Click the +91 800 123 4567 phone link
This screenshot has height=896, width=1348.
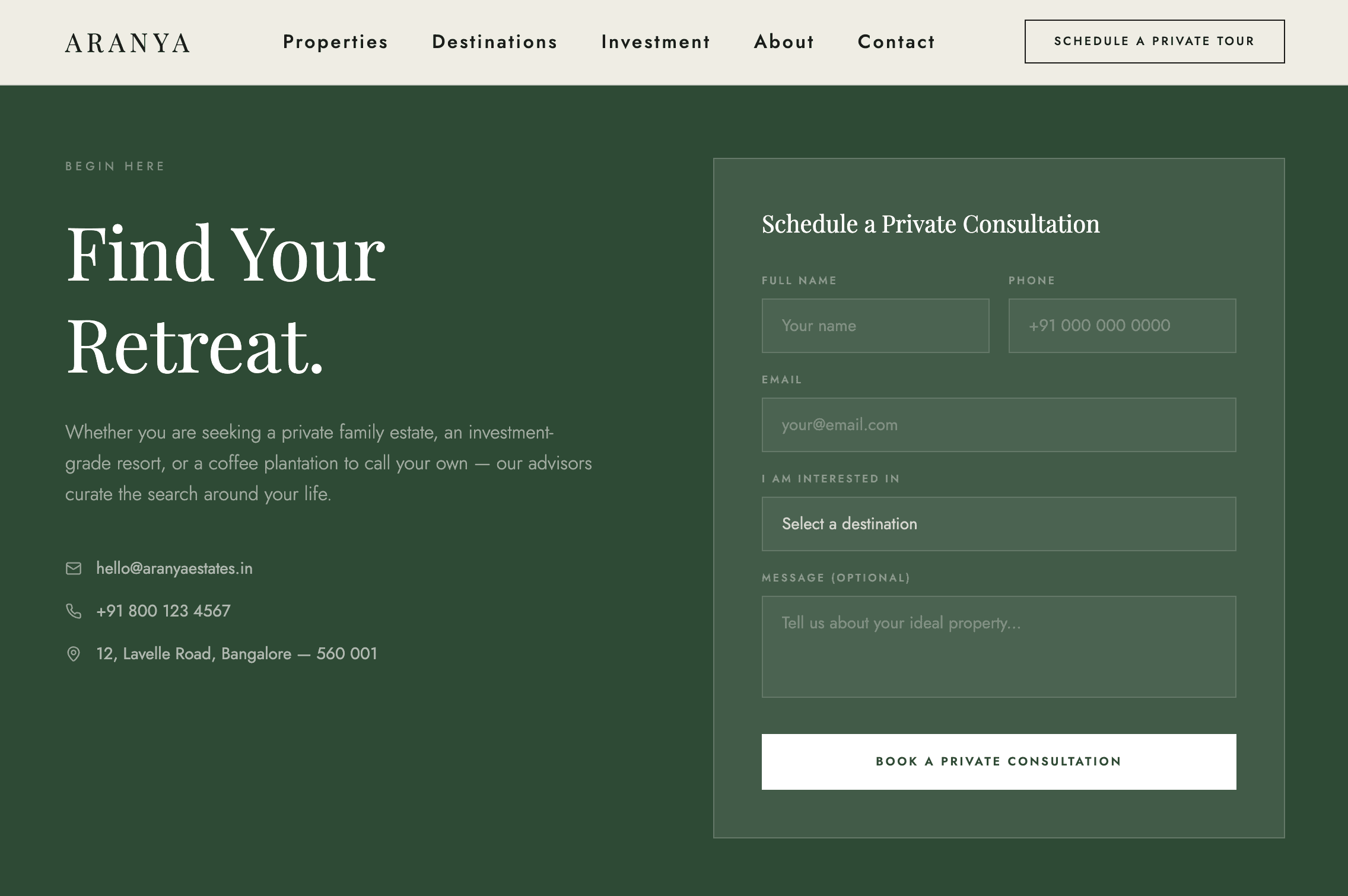tap(163, 611)
